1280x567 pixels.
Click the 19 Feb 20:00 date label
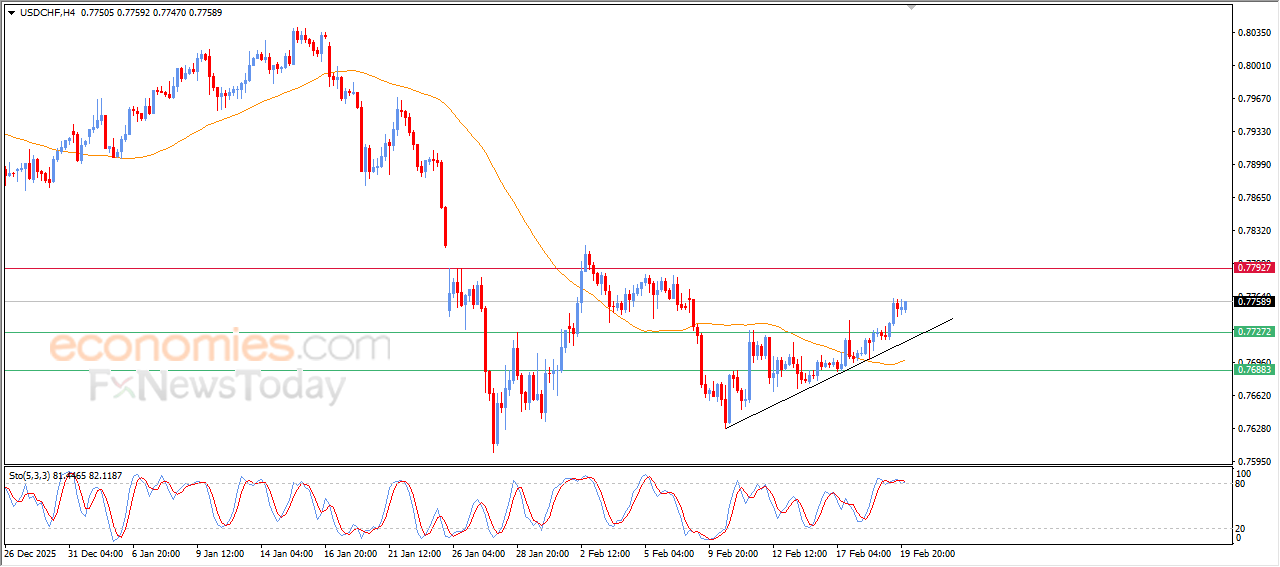coord(926,553)
